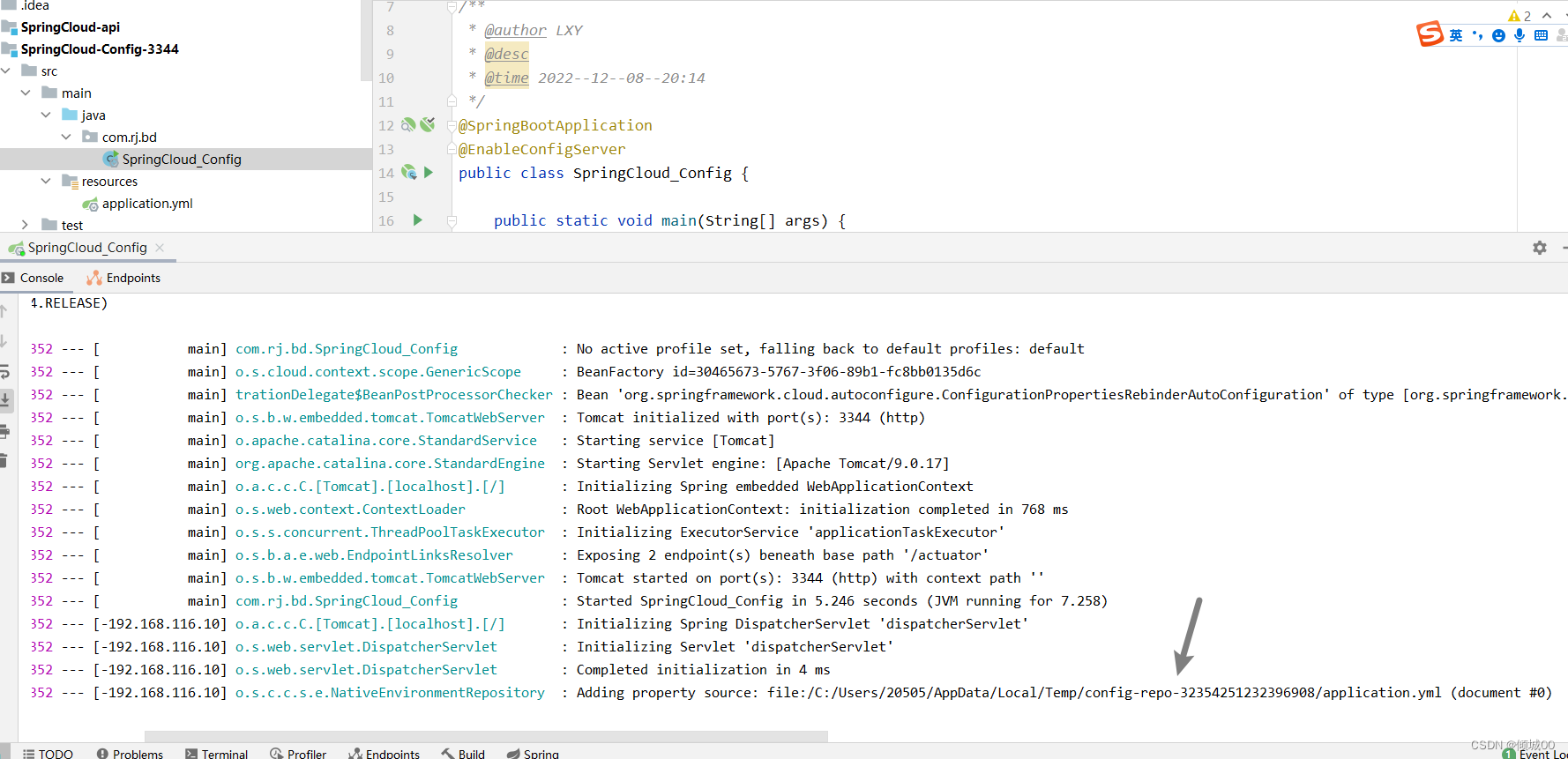Click o.apache.catalina.core.StandardService logger
Viewport: 1568px width, 759px height.
point(386,441)
